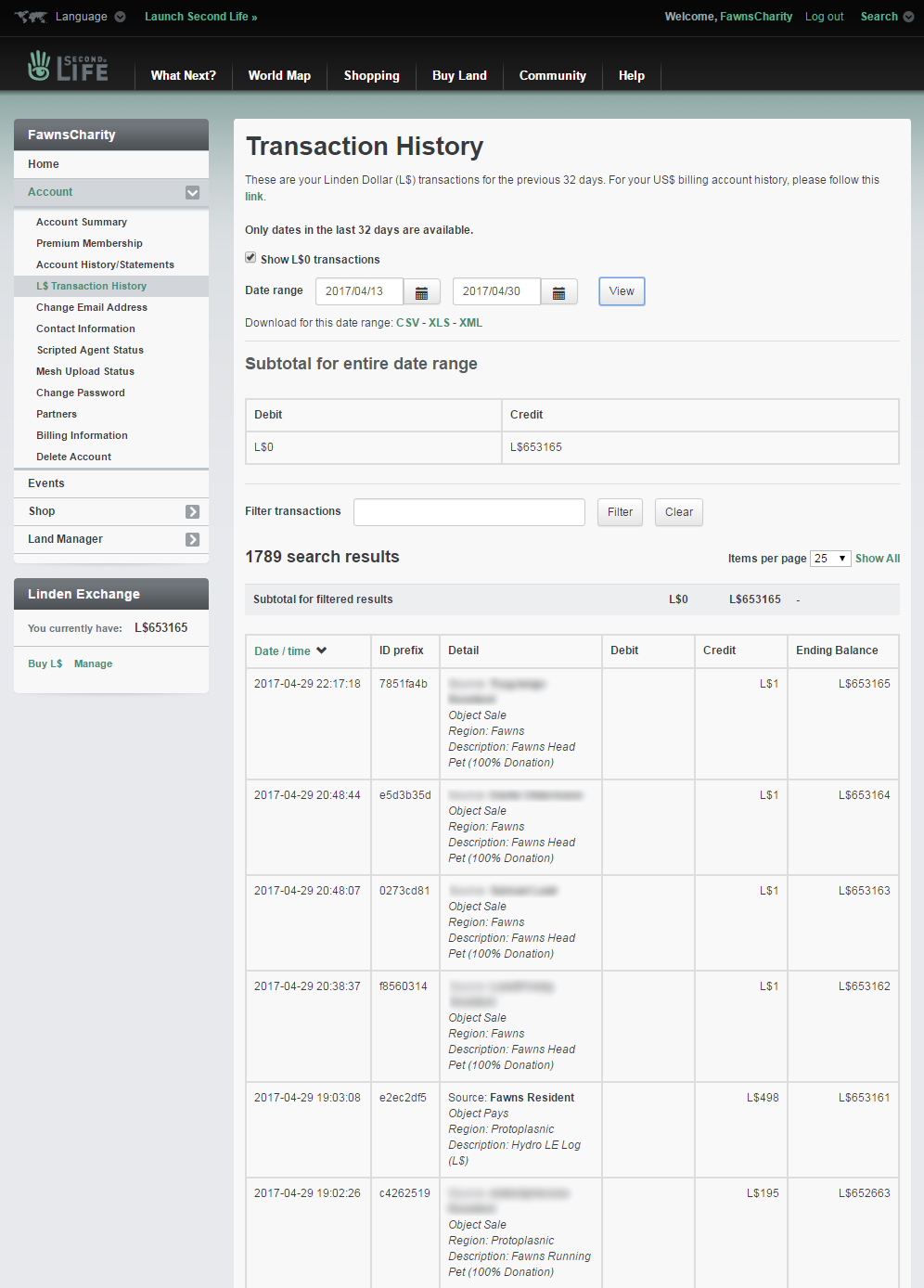This screenshot has width=924, height=1288.
Task: Open the Shopping menu
Action: 372,76
